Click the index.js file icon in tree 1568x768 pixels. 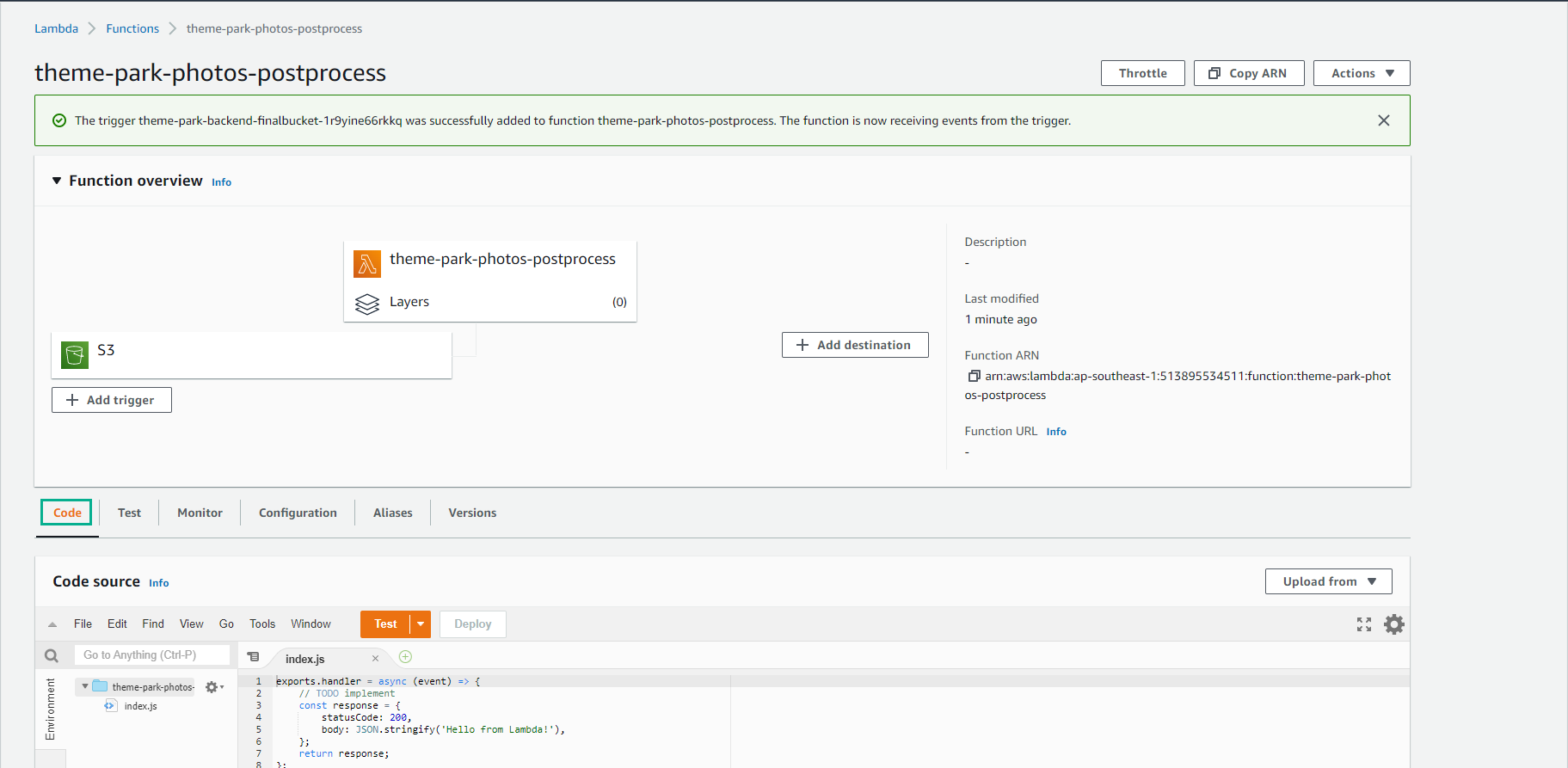click(x=110, y=706)
